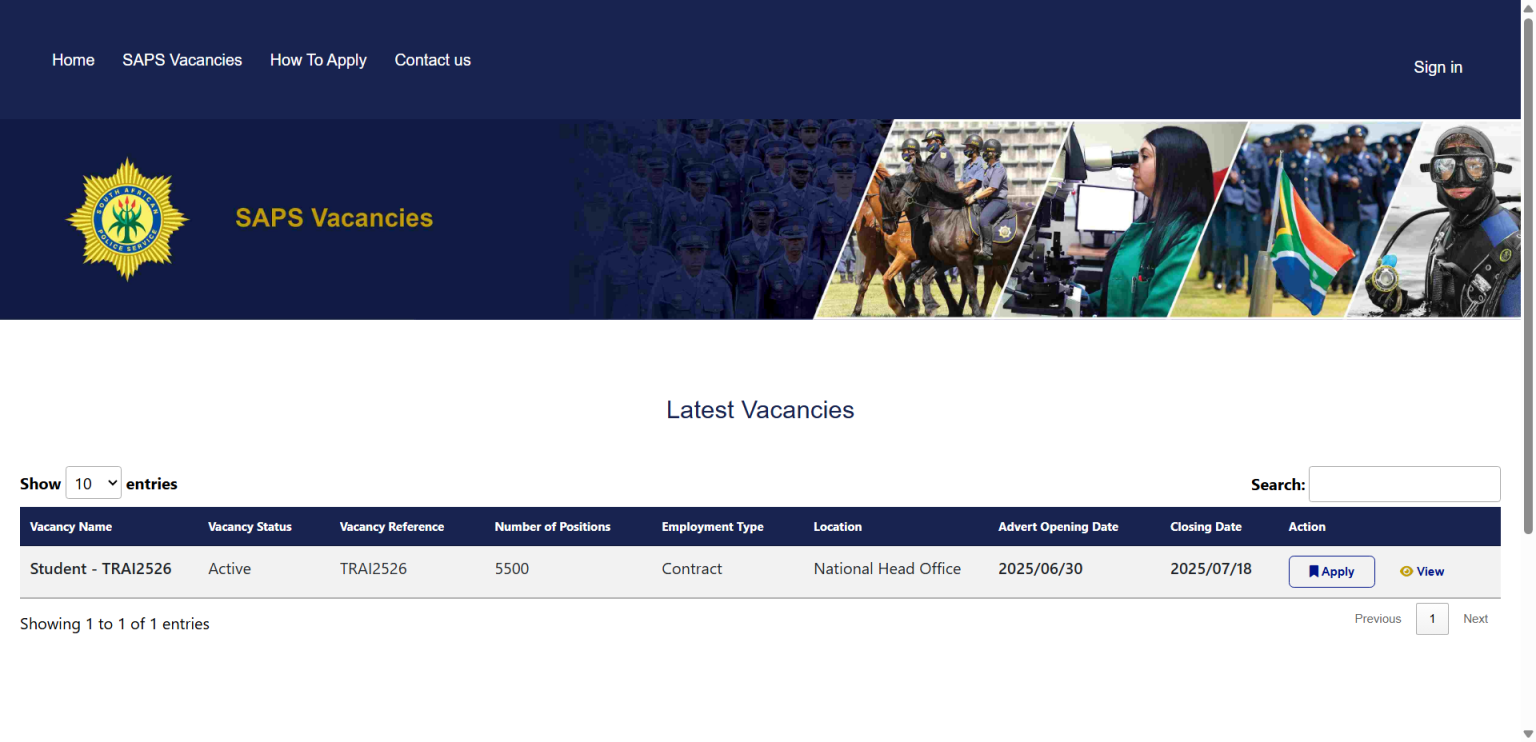Sort the table by Number of Positions
This screenshot has height=742, width=1536.
[x=552, y=526]
